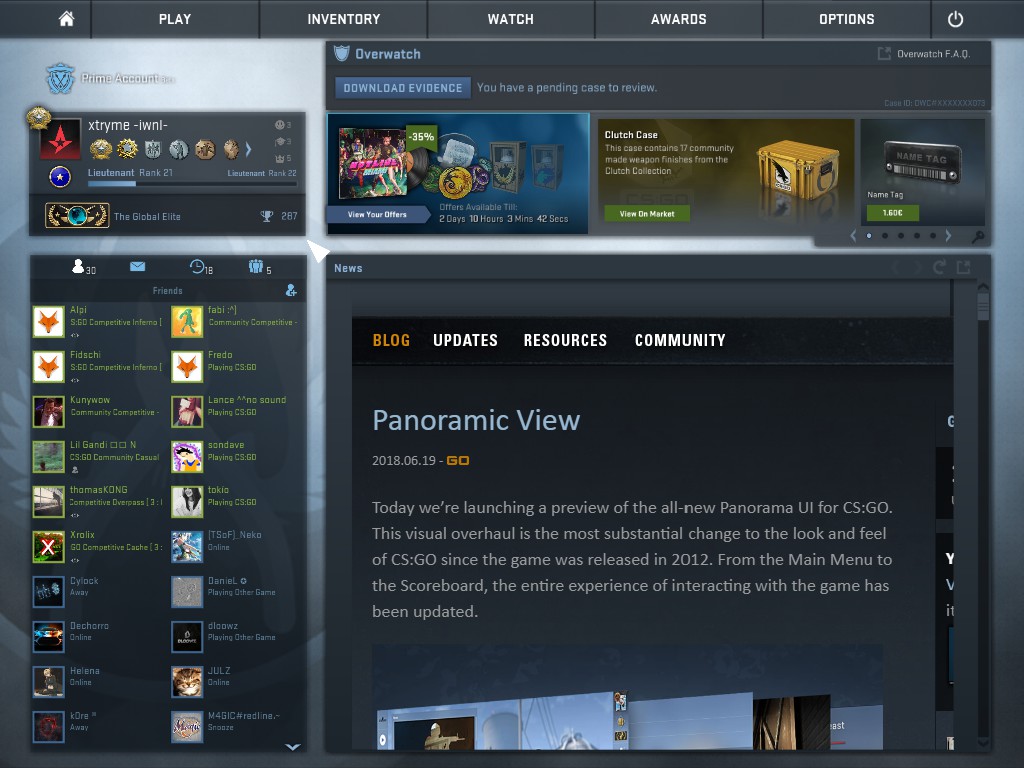Click News refresh icon
The image size is (1024, 768).
(939, 267)
